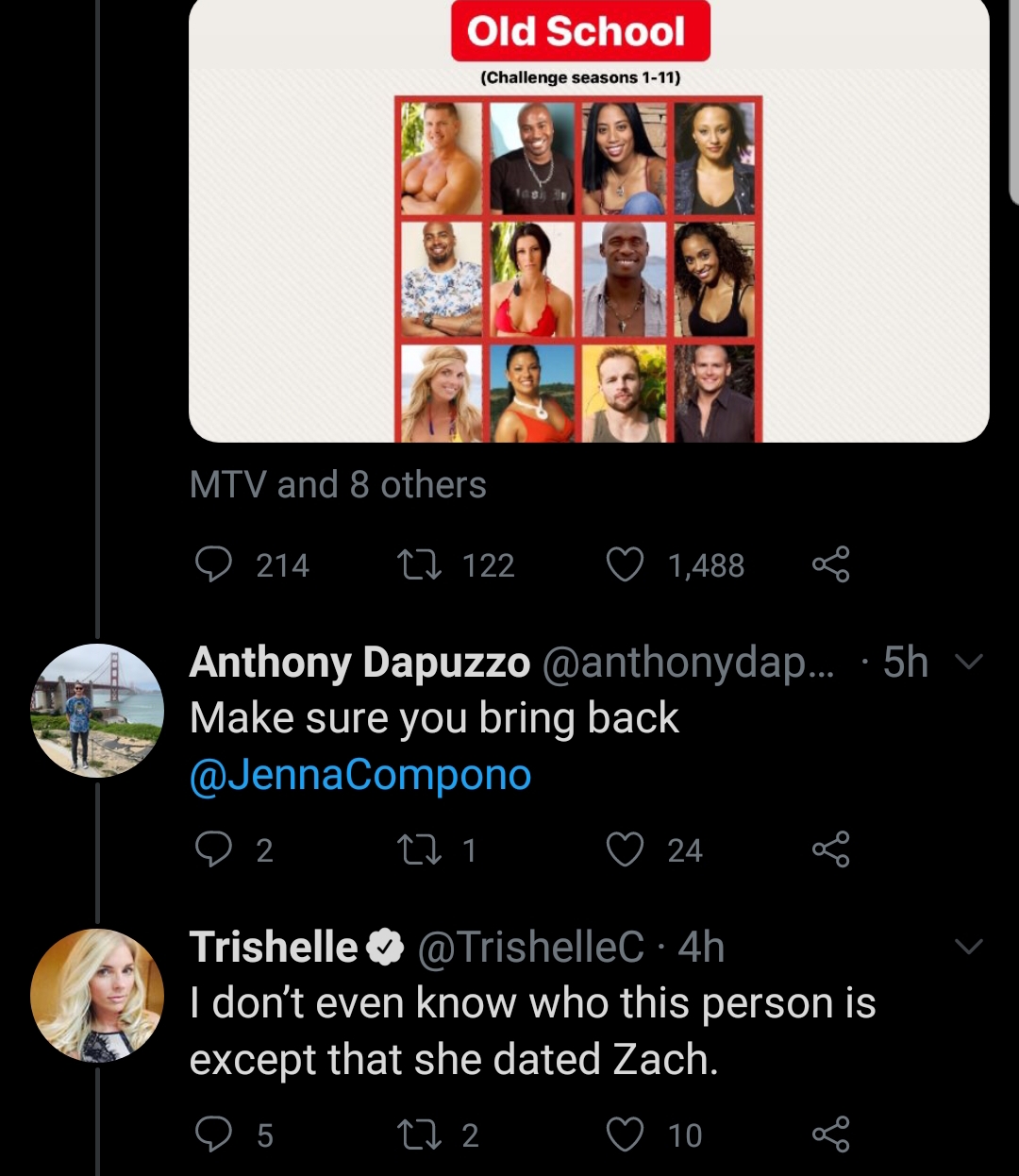
Task: Share the main tweet with the Old School image
Action: pyautogui.click(x=830, y=564)
